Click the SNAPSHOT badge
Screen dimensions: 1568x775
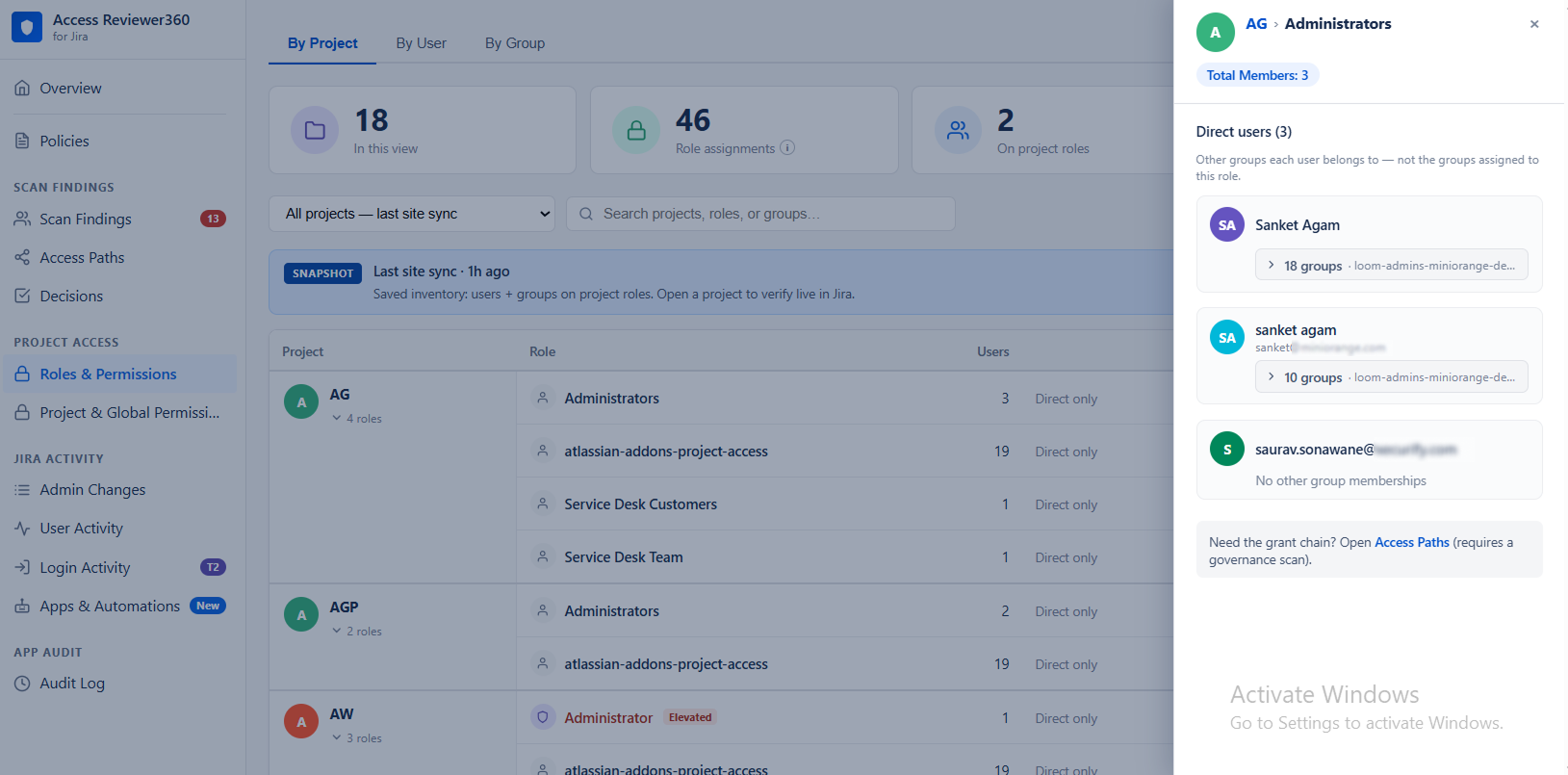[322, 273]
